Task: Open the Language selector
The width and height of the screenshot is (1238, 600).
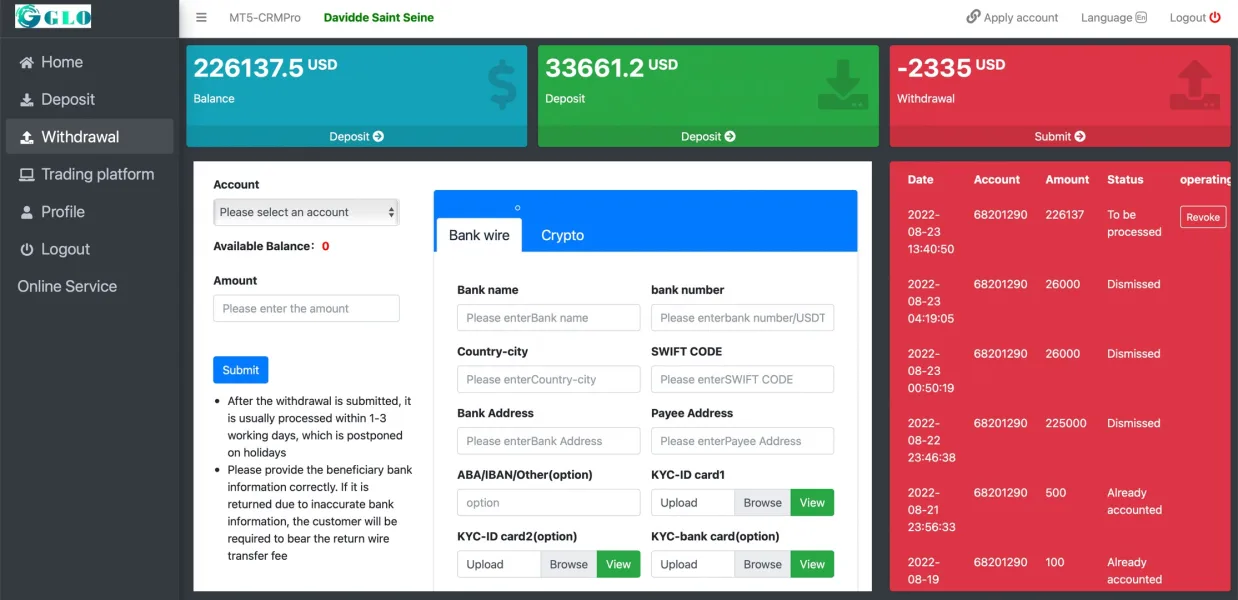Action: [x=1113, y=18]
